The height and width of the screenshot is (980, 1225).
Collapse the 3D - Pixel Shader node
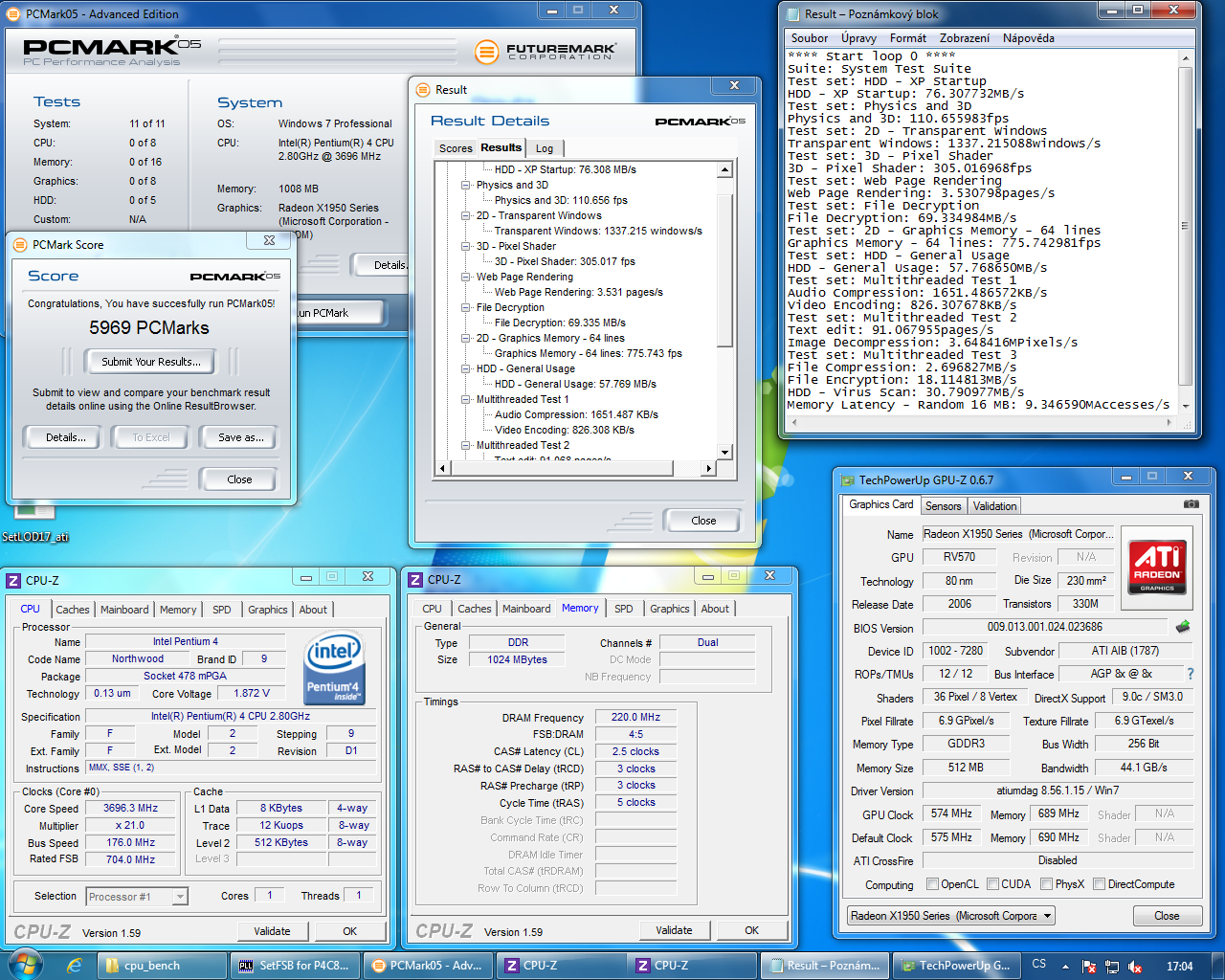(x=466, y=246)
